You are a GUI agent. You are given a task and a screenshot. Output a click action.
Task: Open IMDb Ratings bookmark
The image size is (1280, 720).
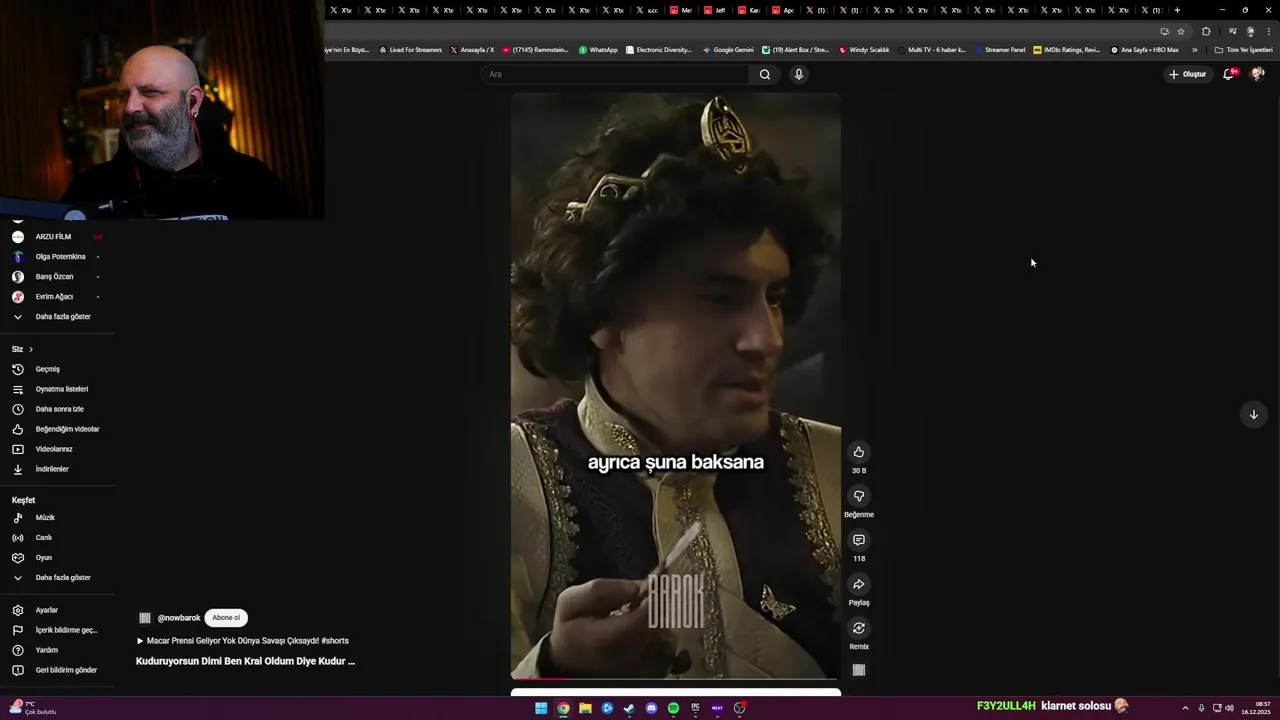tap(1067, 50)
